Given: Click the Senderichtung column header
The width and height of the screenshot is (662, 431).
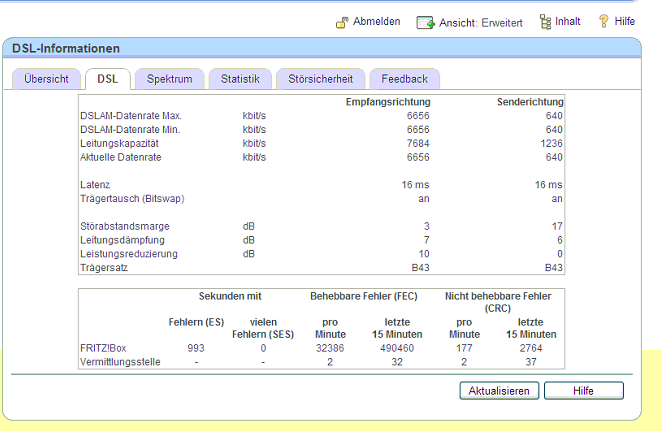Looking at the screenshot, I should (x=530, y=102).
